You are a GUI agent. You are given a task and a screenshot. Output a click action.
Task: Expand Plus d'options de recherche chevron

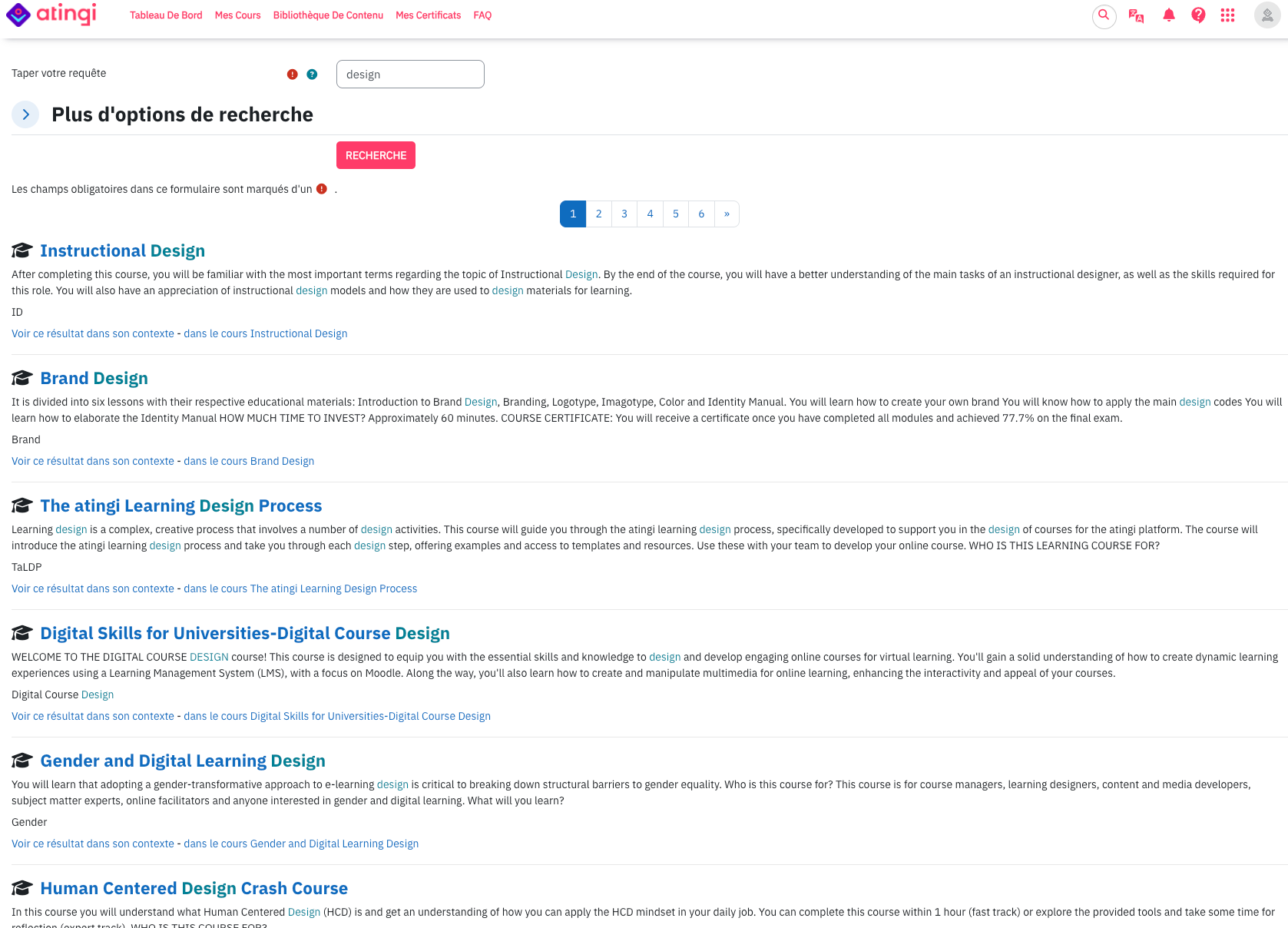pyautogui.click(x=25, y=114)
